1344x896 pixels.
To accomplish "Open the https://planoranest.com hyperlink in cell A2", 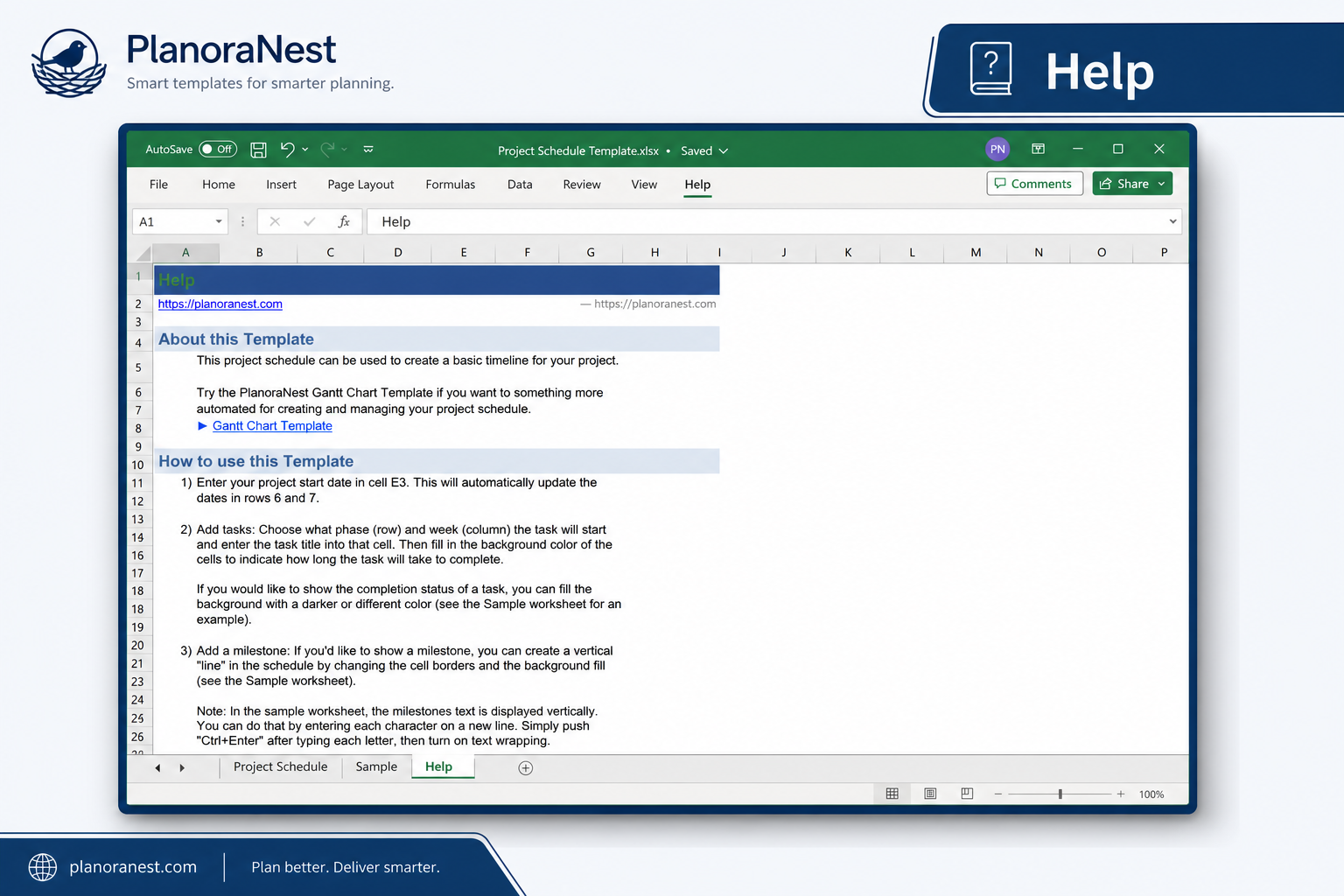I will coord(220,304).
